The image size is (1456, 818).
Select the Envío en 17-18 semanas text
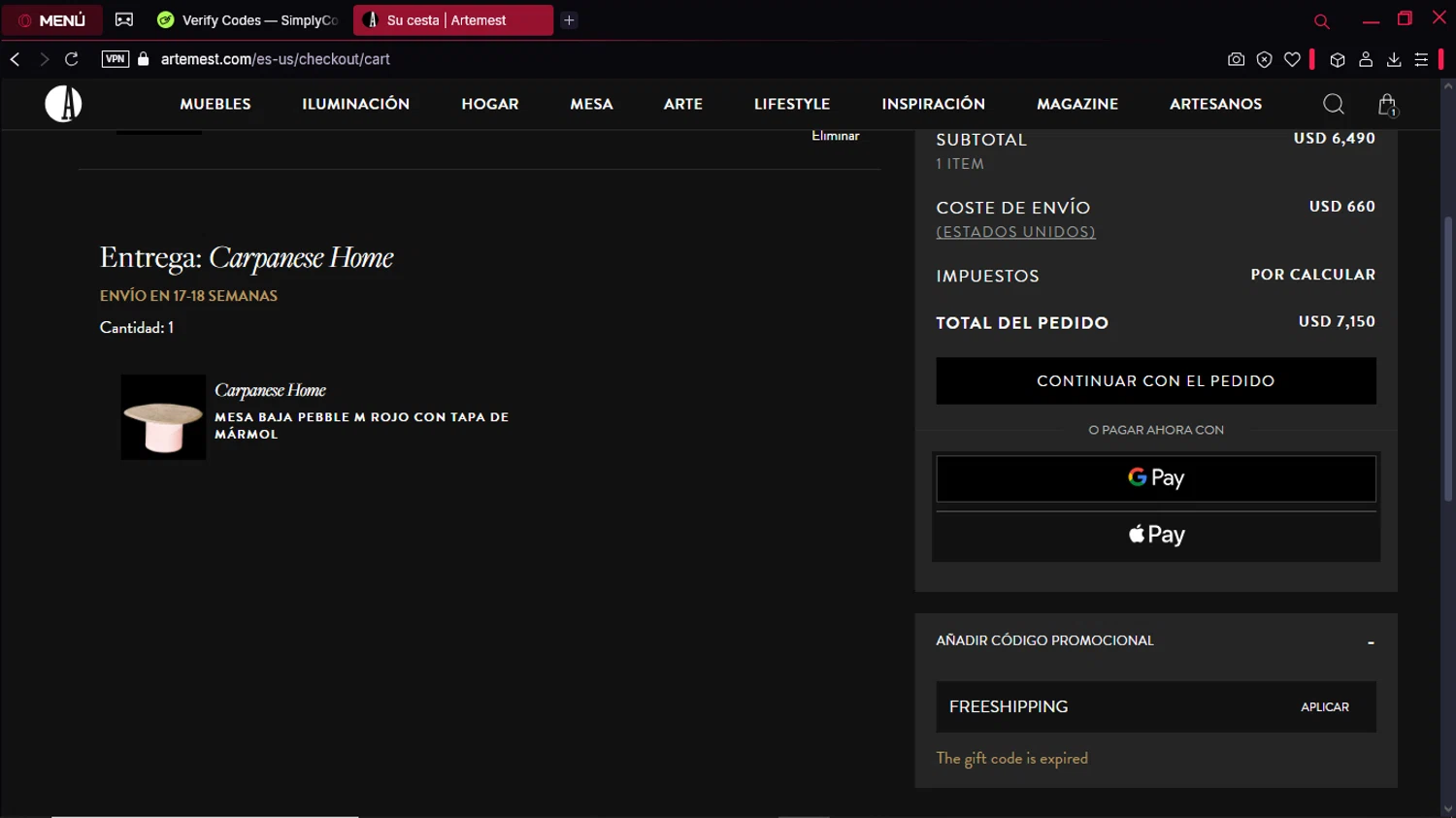[x=188, y=296]
